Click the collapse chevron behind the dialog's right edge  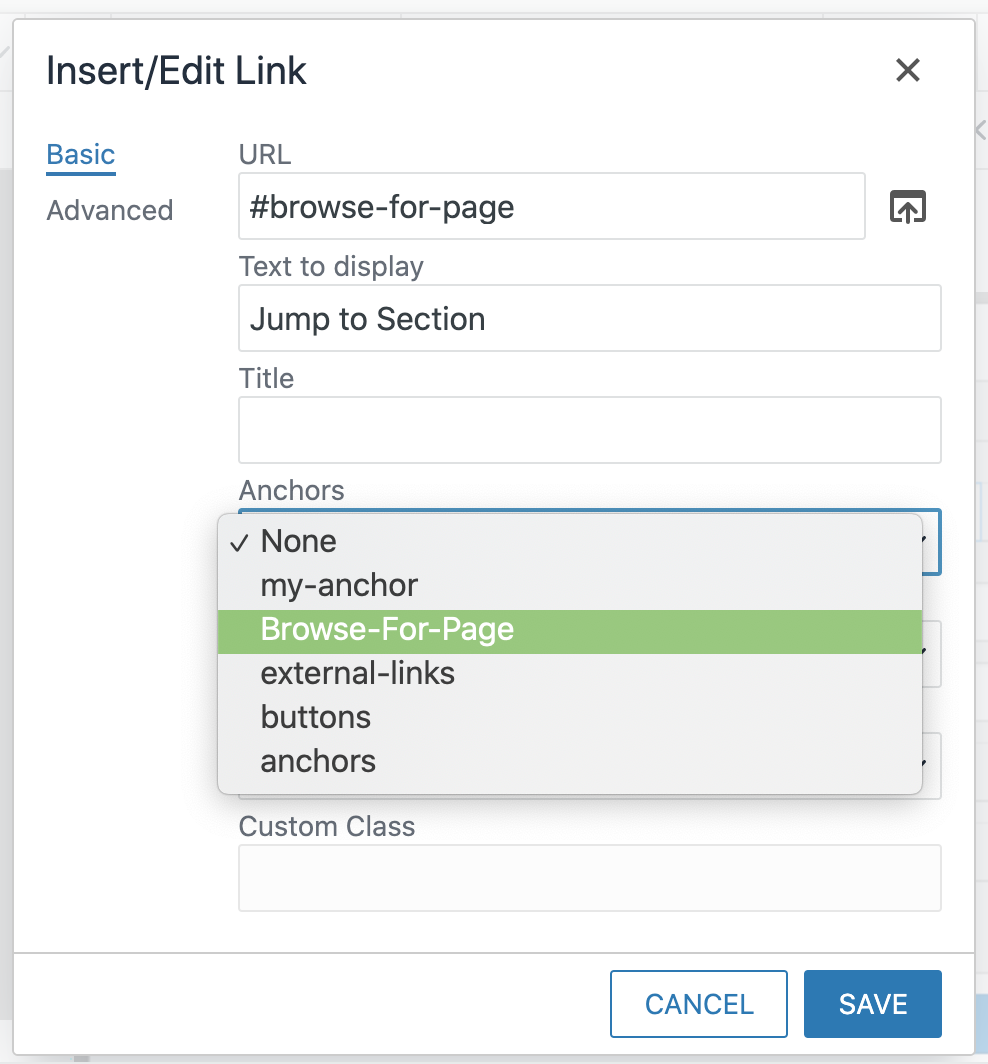click(980, 130)
